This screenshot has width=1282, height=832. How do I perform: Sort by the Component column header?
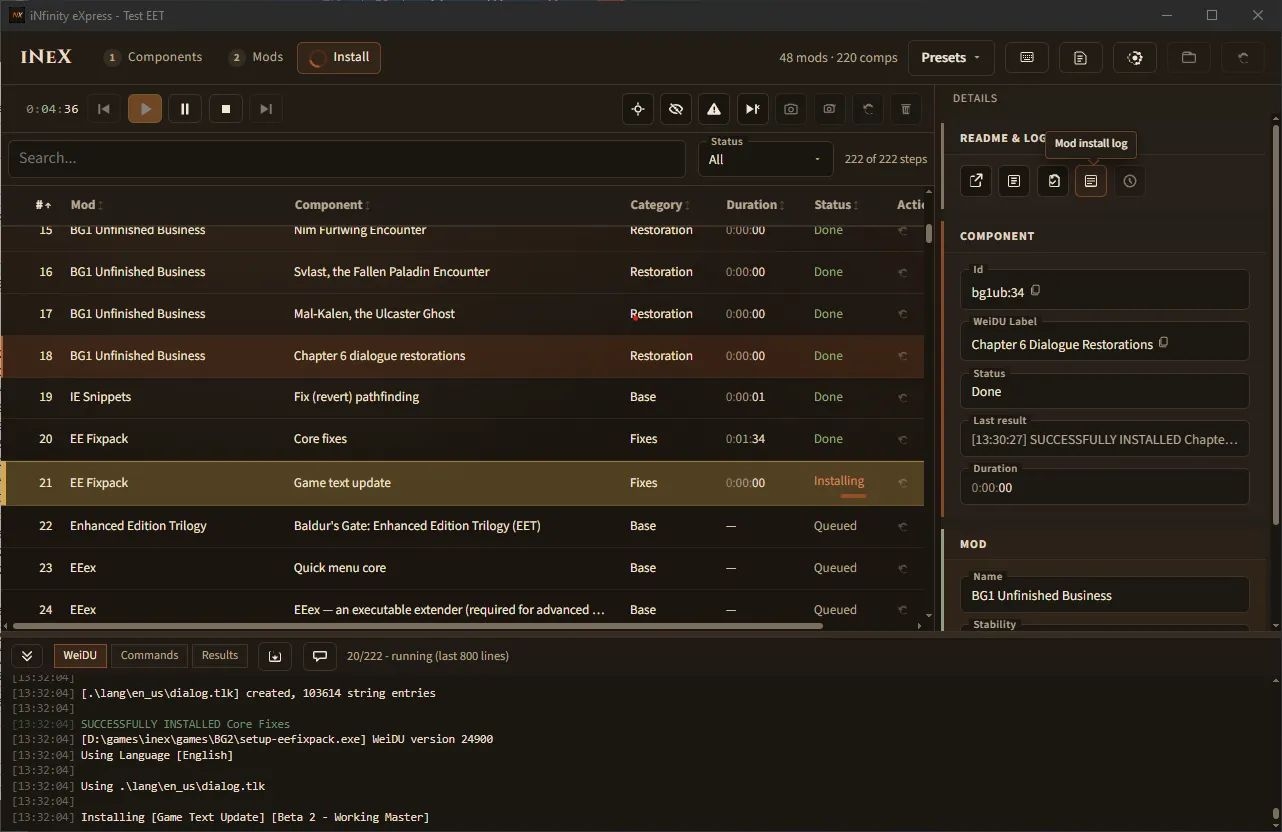pyautogui.click(x=332, y=205)
